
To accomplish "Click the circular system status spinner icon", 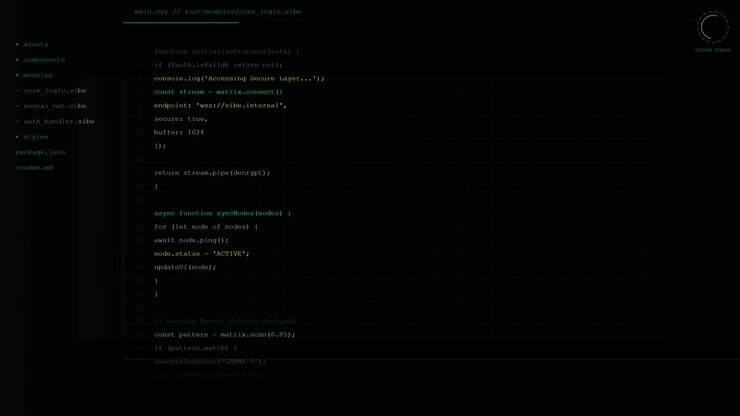I will click(x=713, y=27).
